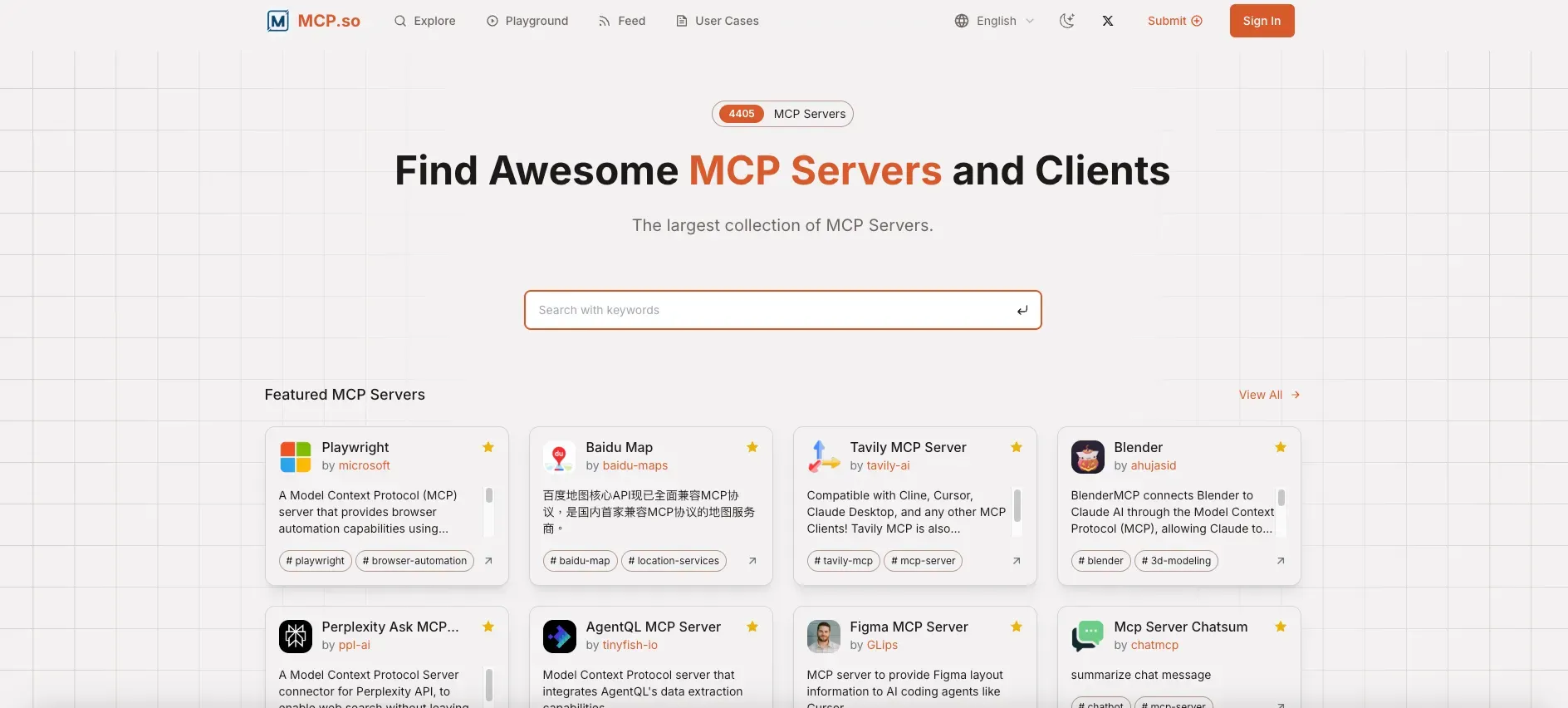Click the Baidu Map pin icon
The image size is (1568, 708).
(x=559, y=457)
